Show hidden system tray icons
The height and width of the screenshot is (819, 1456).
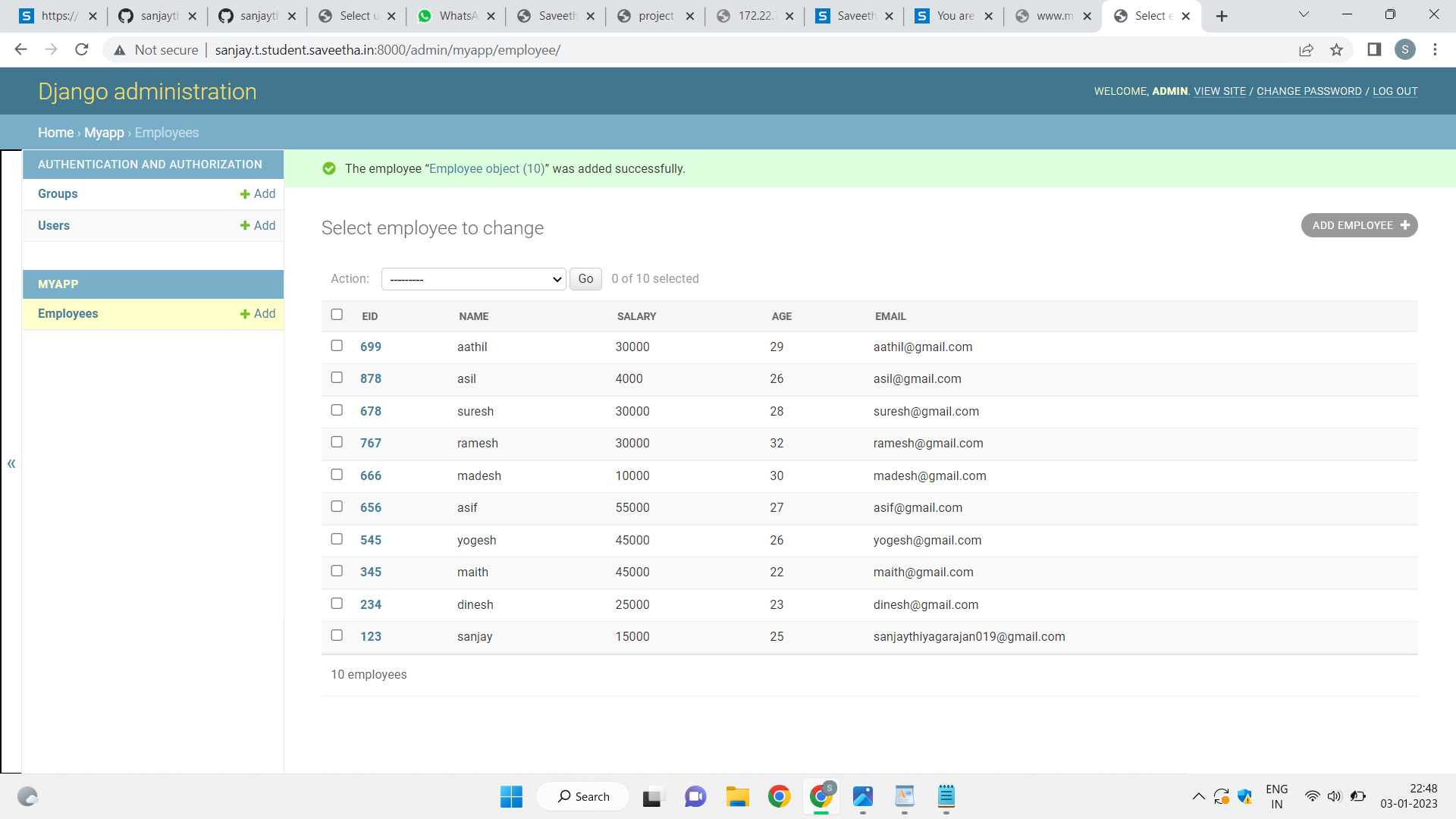tap(1198, 796)
